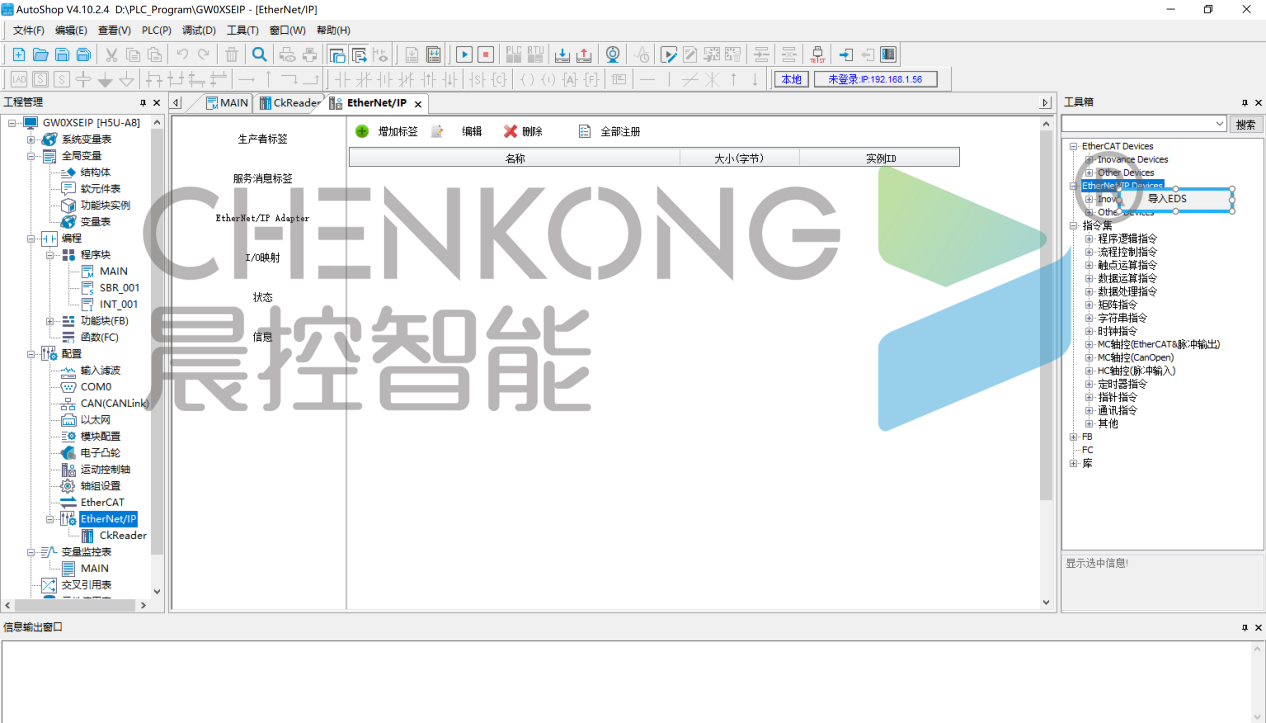The image size is (1266, 723).
Task: Open the toolbox search dropdown
Action: point(1219,124)
